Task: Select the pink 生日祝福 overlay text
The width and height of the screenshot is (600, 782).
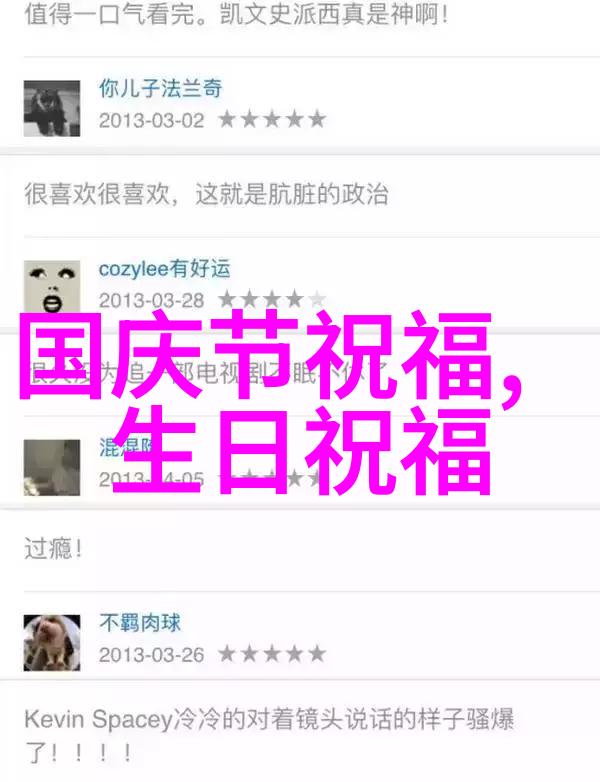Action: pos(302,450)
